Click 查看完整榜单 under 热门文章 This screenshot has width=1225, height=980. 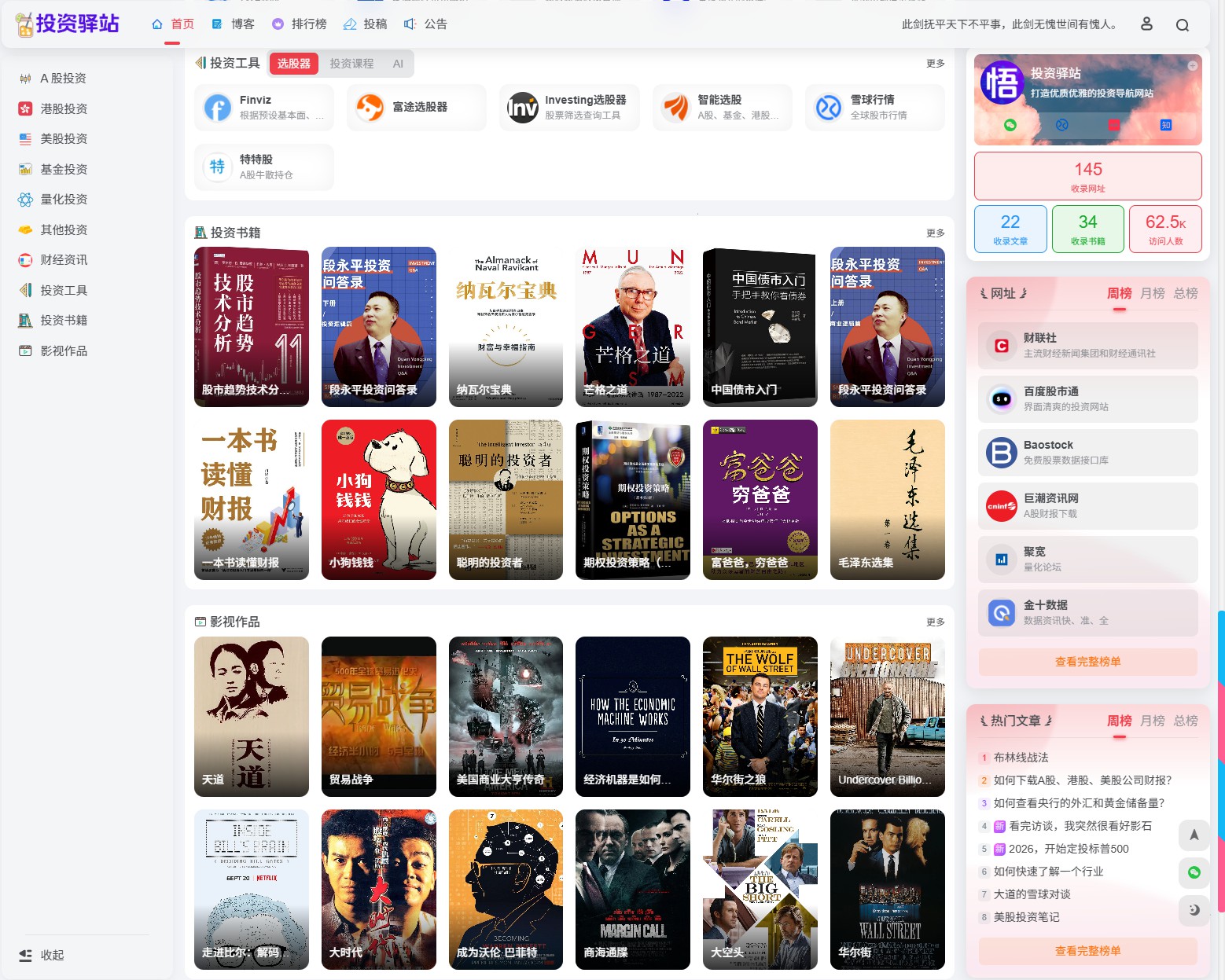click(x=1088, y=951)
